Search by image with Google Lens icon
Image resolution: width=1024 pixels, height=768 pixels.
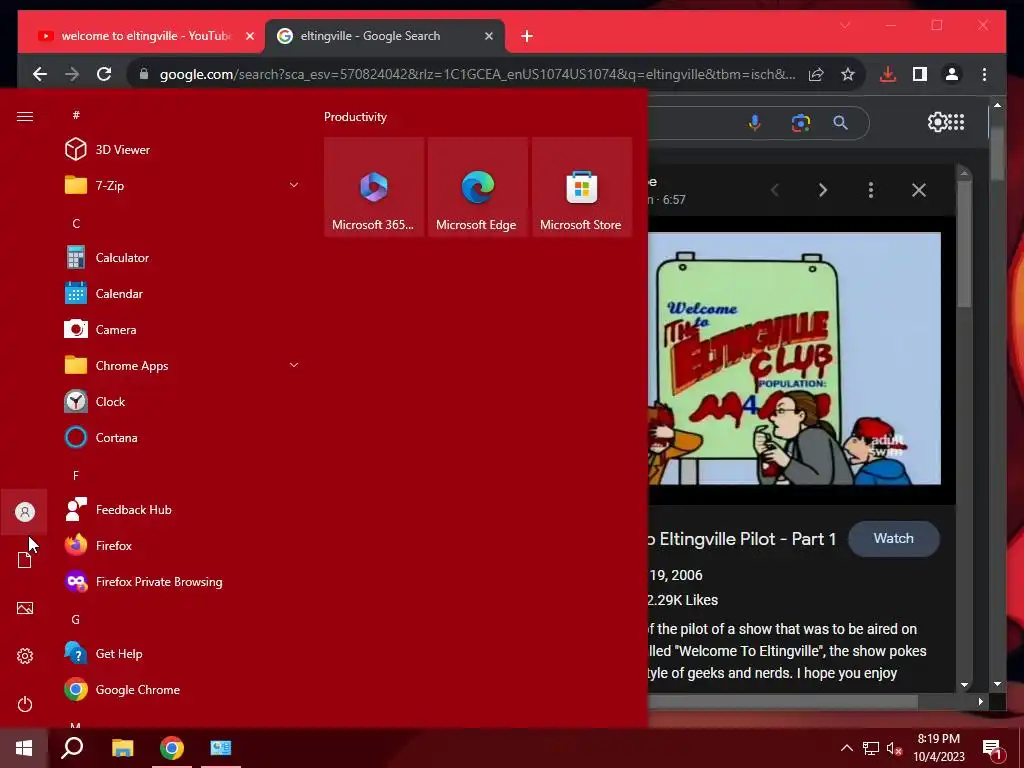tap(801, 122)
